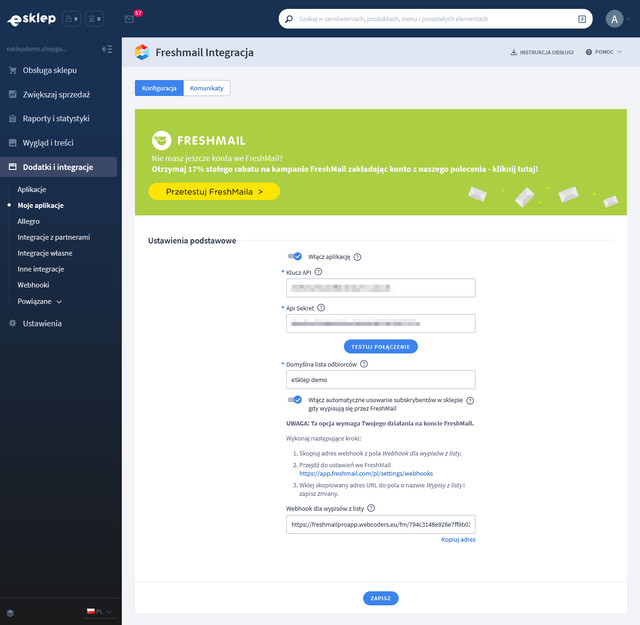Click the keyboard shortcut icon in search bar
The width and height of the screenshot is (640, 625).
[582, 19]
